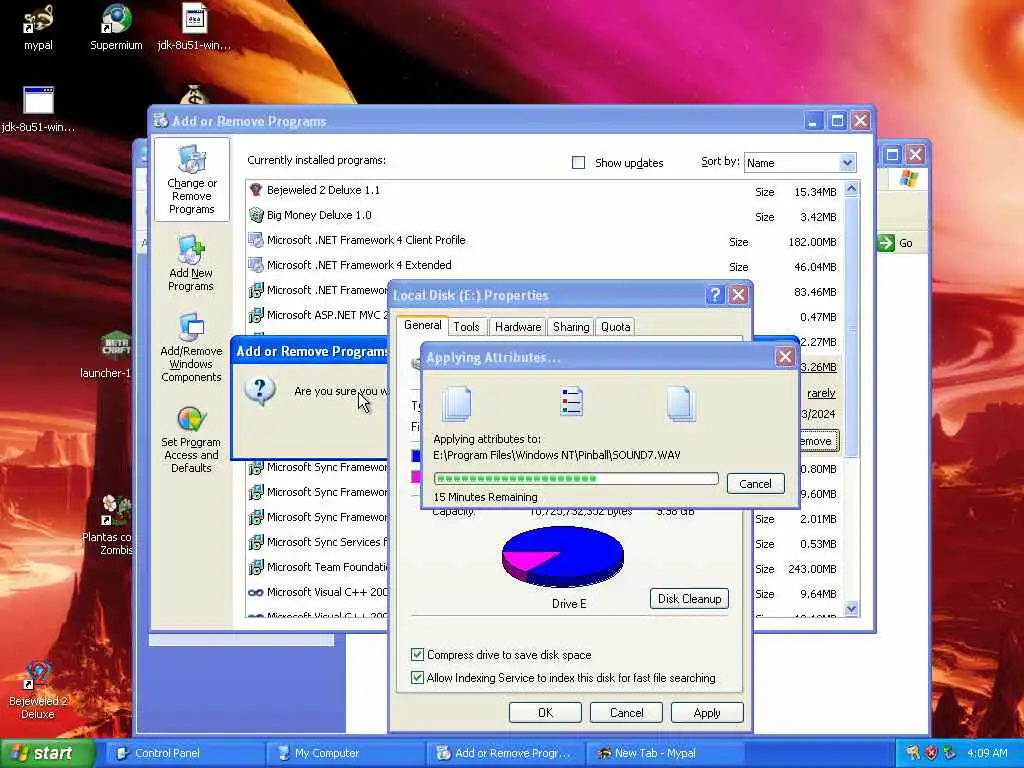Screen dimensions: 1024x768
Task: Switch to the Hardware tab
Action: point(518,327)
